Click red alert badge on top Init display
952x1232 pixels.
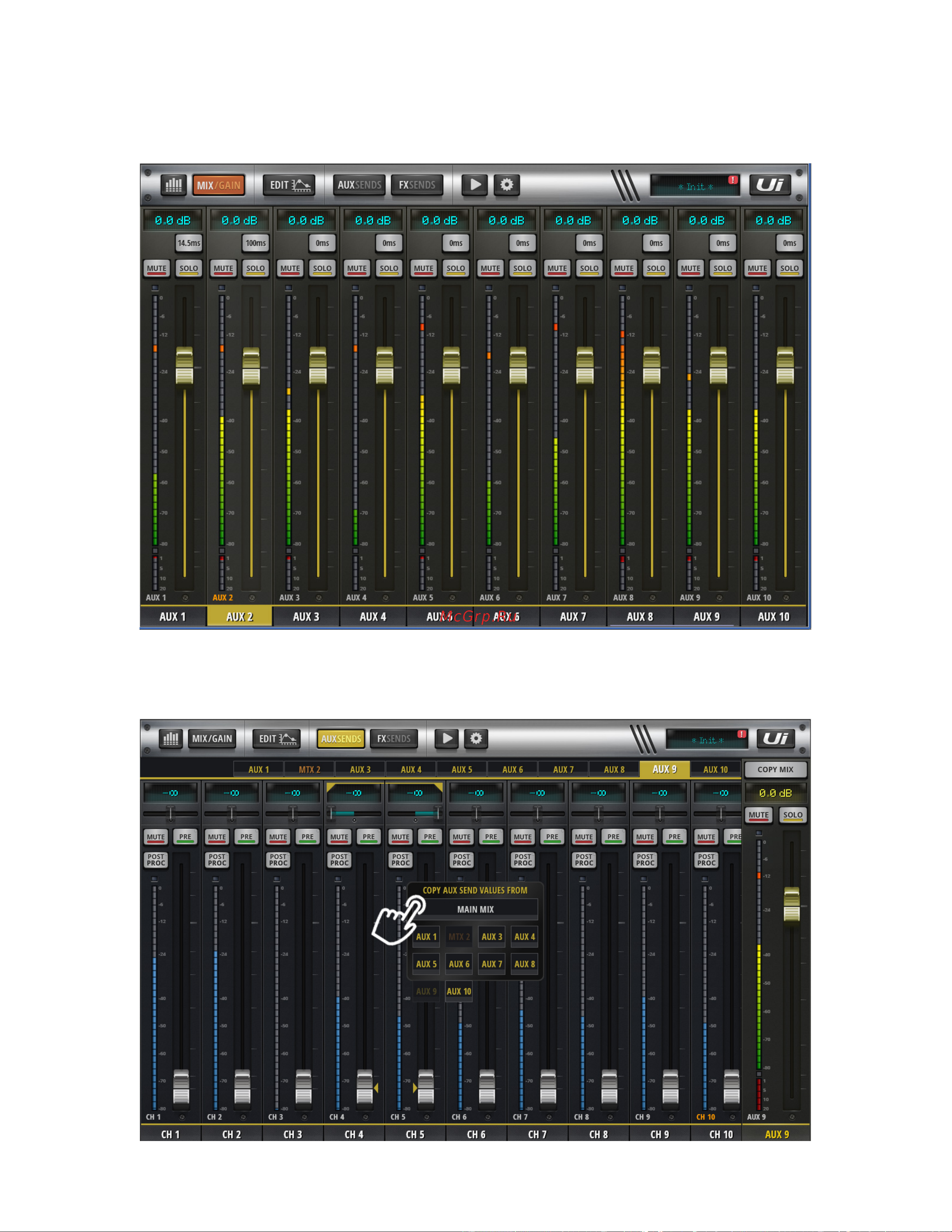click(x=733, y=180)
